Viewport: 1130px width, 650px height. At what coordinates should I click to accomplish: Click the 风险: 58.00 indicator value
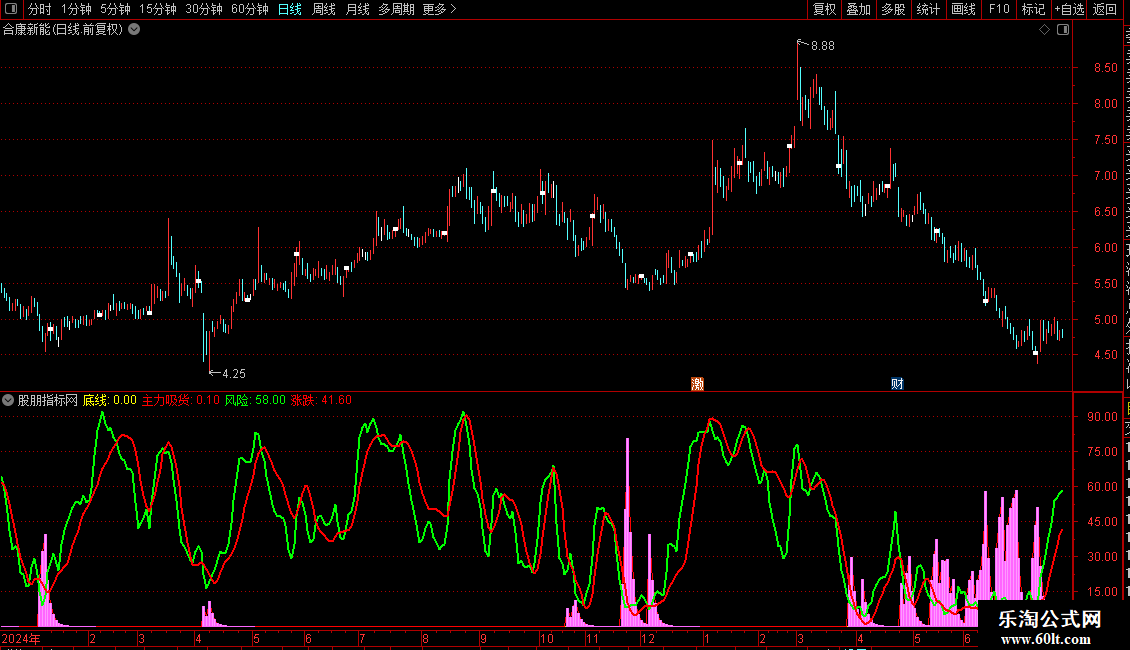tap(255, 400)
